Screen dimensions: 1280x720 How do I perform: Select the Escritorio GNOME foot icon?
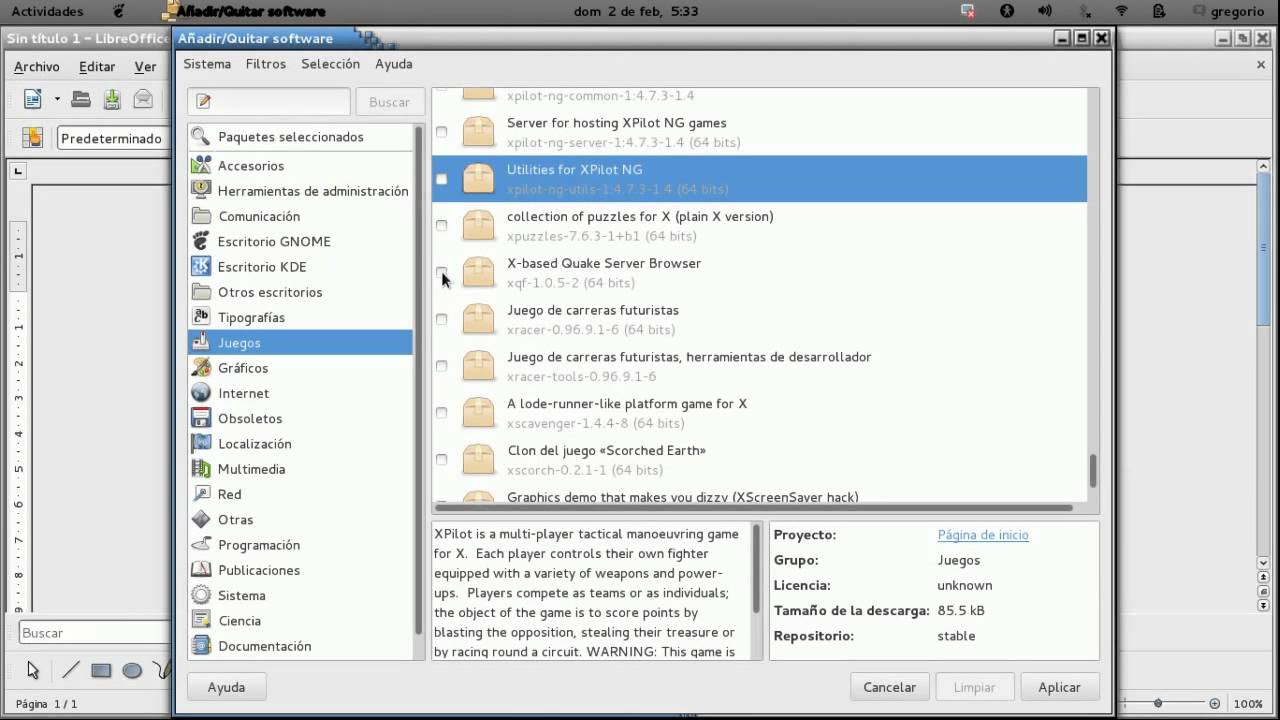click(x=201, y=241)
